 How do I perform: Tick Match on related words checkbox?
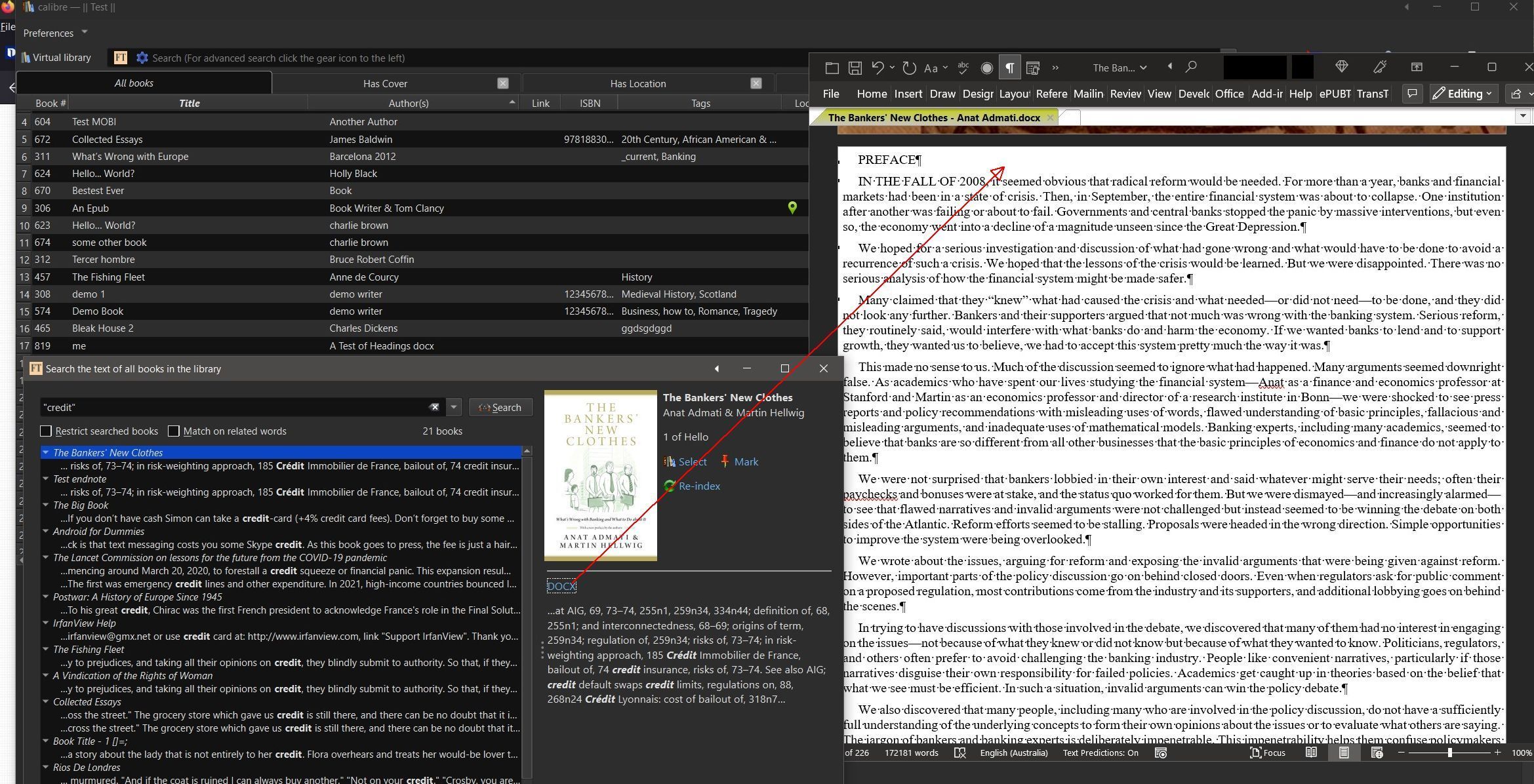coord(174,431)
